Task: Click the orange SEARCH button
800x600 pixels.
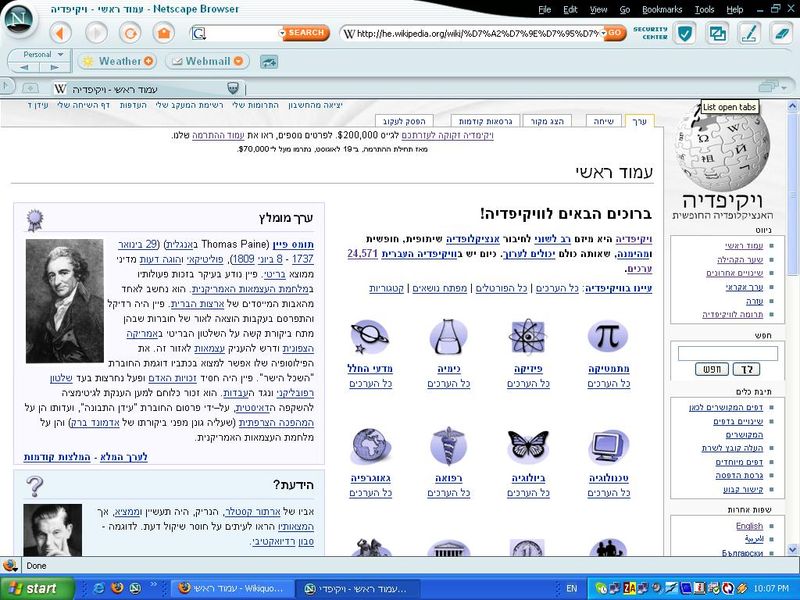Action: (x=306, y=33)
